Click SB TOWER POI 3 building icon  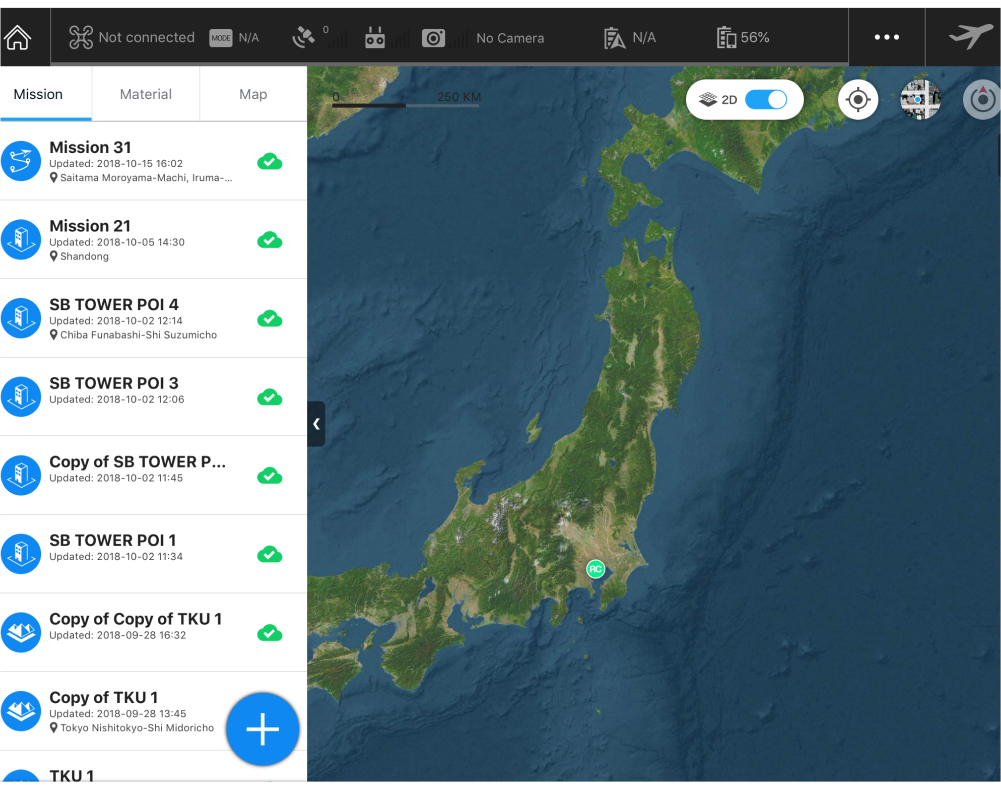[x=21, y=396]
